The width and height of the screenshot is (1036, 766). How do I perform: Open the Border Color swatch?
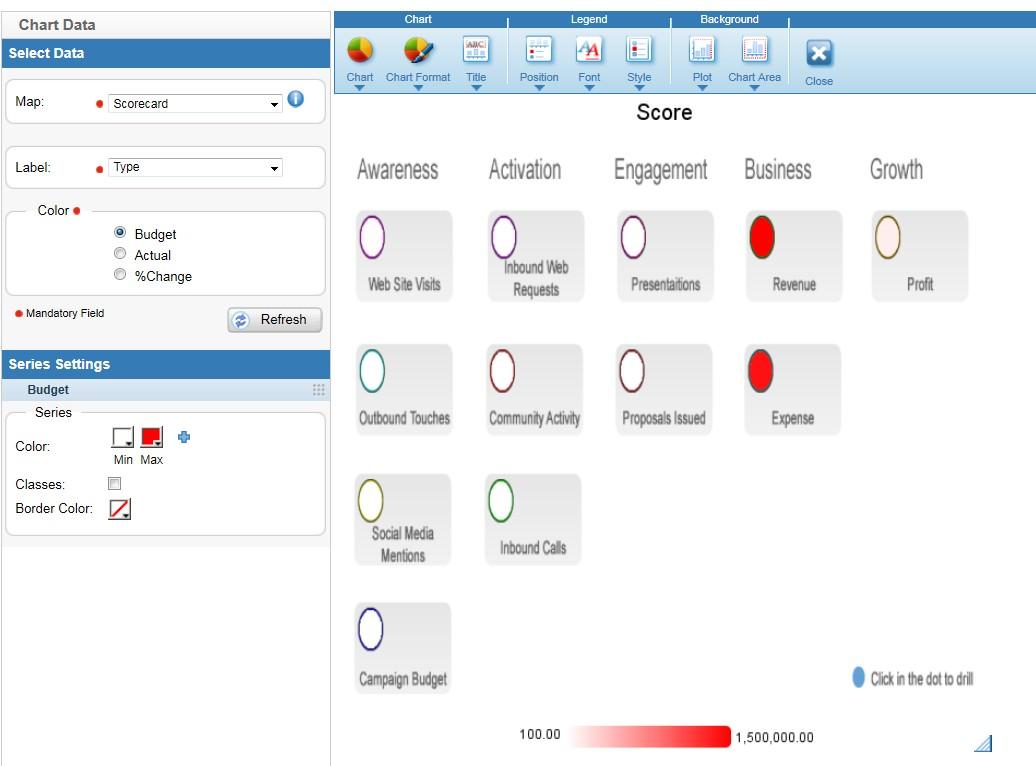point(120,509)
